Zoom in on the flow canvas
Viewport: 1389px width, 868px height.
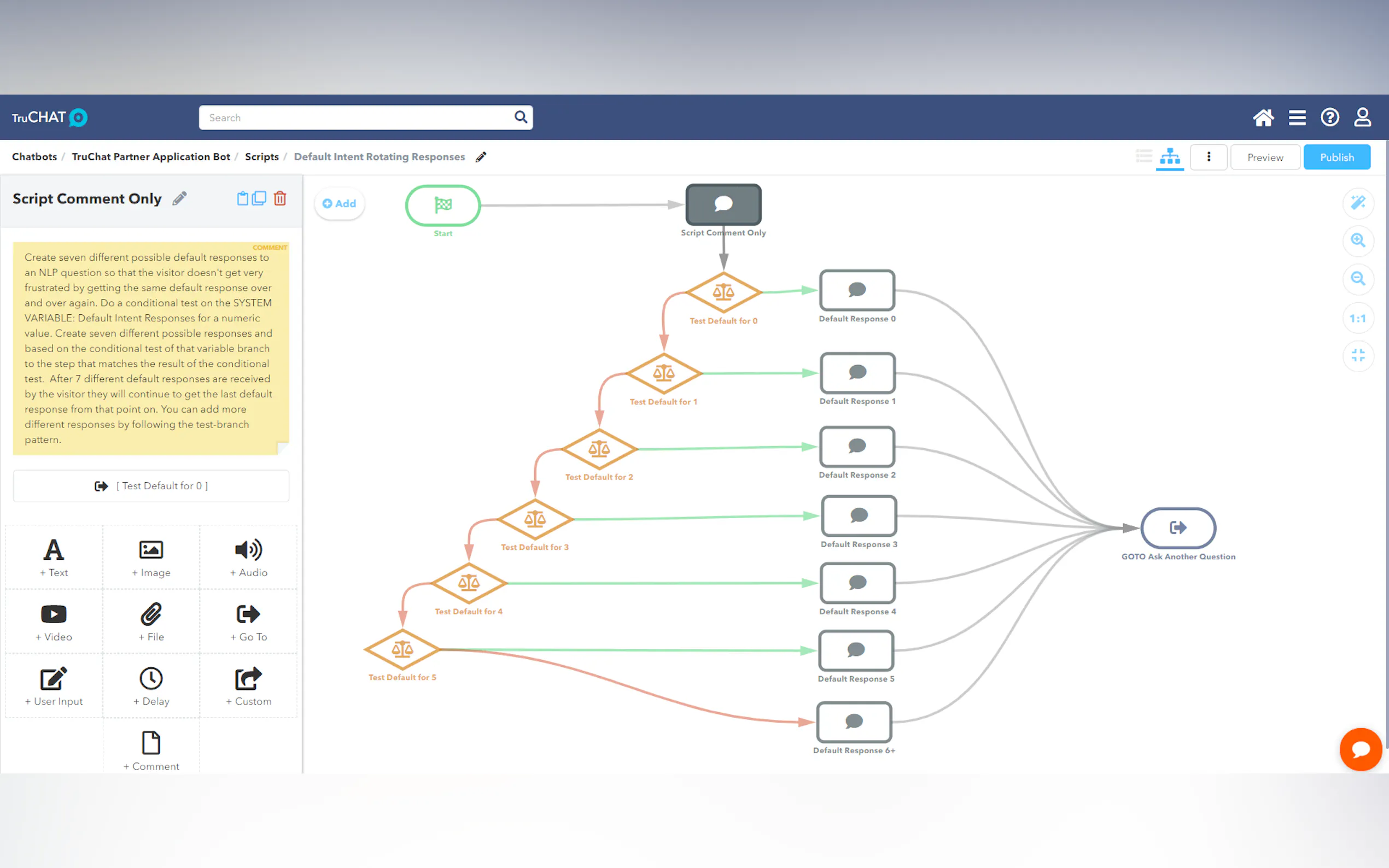[1357, 241]
